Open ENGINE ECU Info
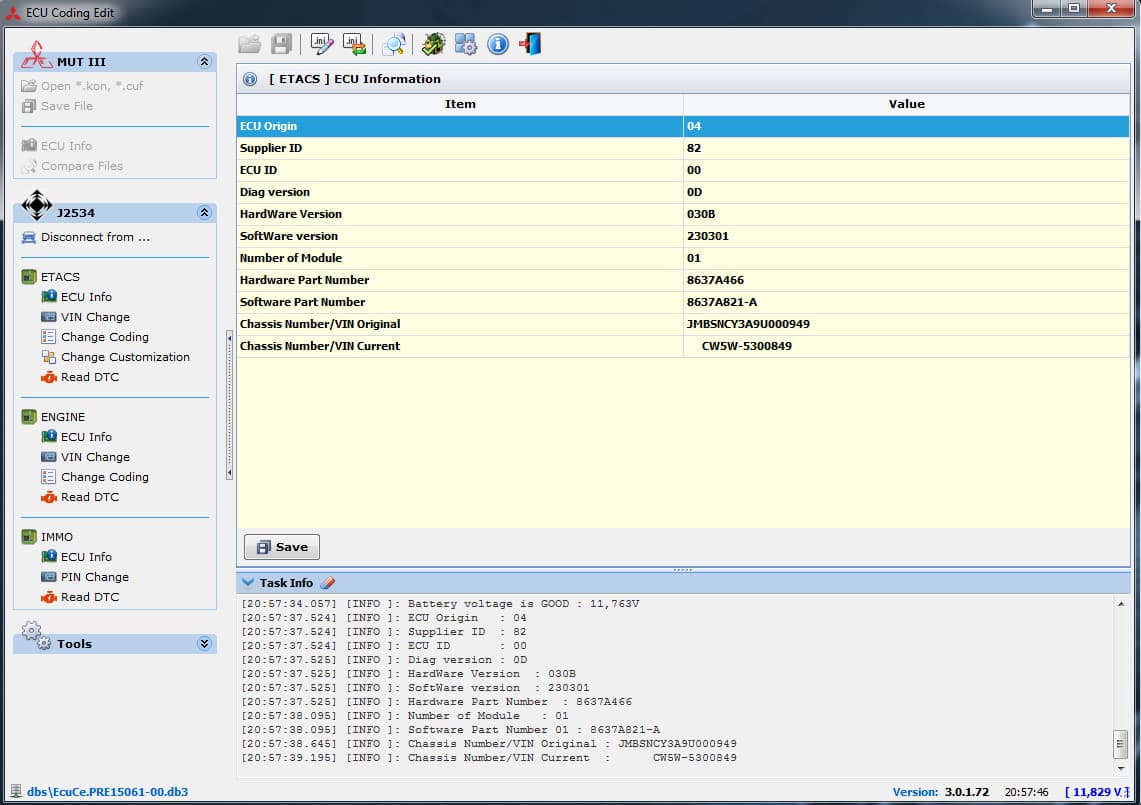The width and height of the screenshot is (1141, 805). (x=87, y=437)
